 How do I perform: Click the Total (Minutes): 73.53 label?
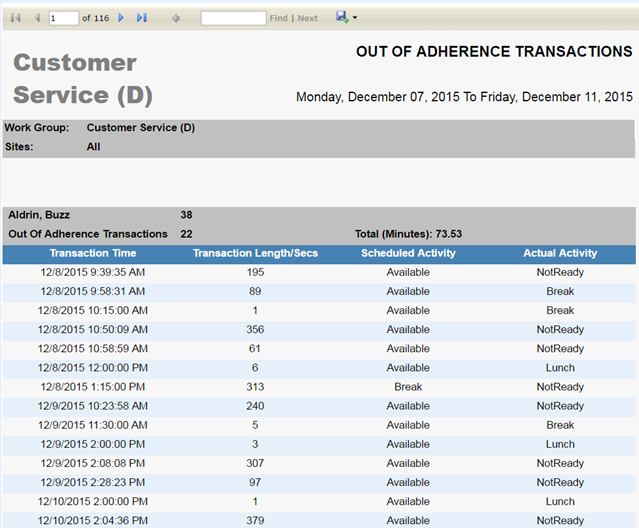coord(408,234)
